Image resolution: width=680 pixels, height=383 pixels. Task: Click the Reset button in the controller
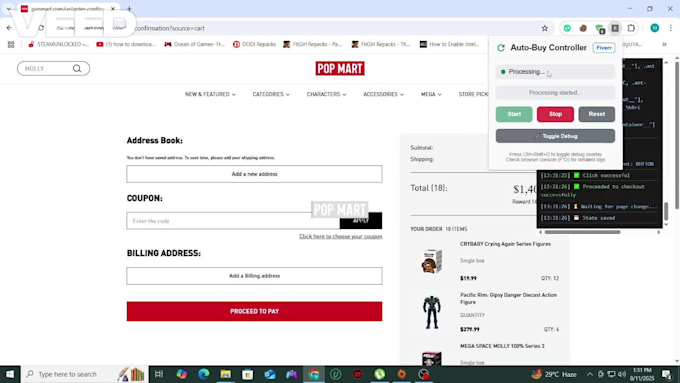(596, 114)
